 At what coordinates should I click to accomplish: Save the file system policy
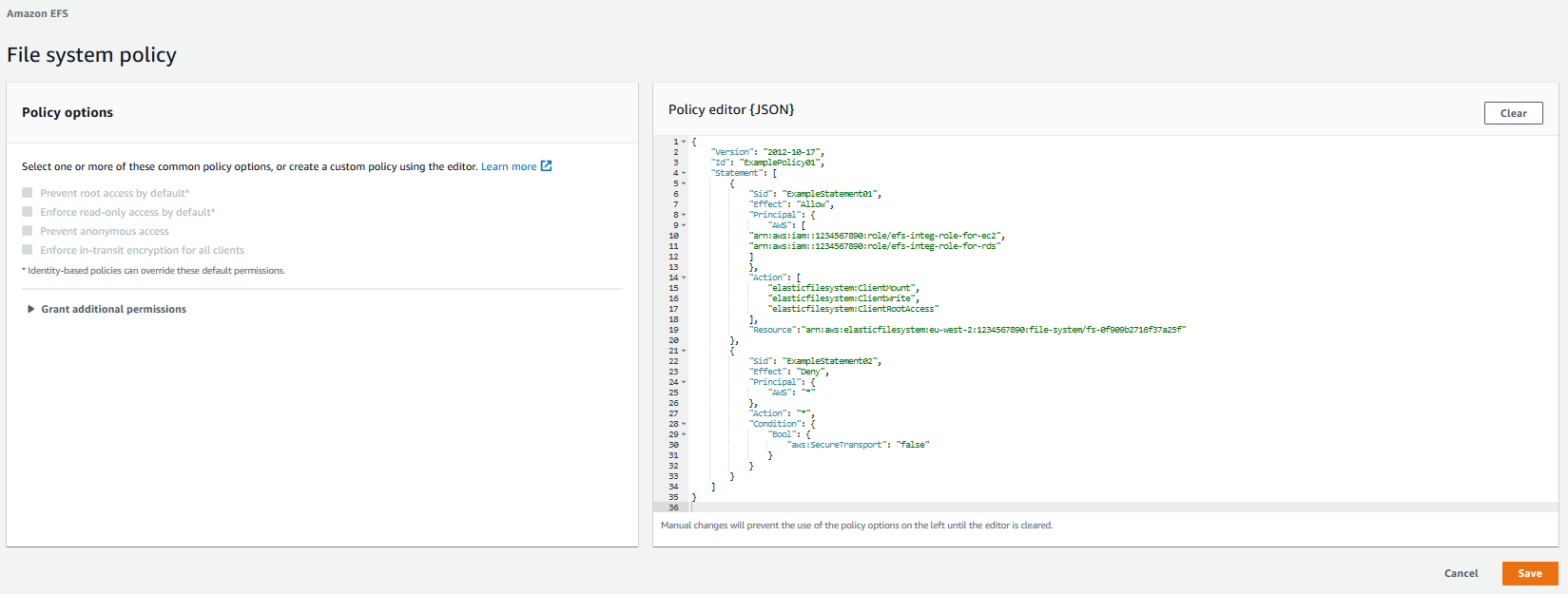(x=1529, y=573)
